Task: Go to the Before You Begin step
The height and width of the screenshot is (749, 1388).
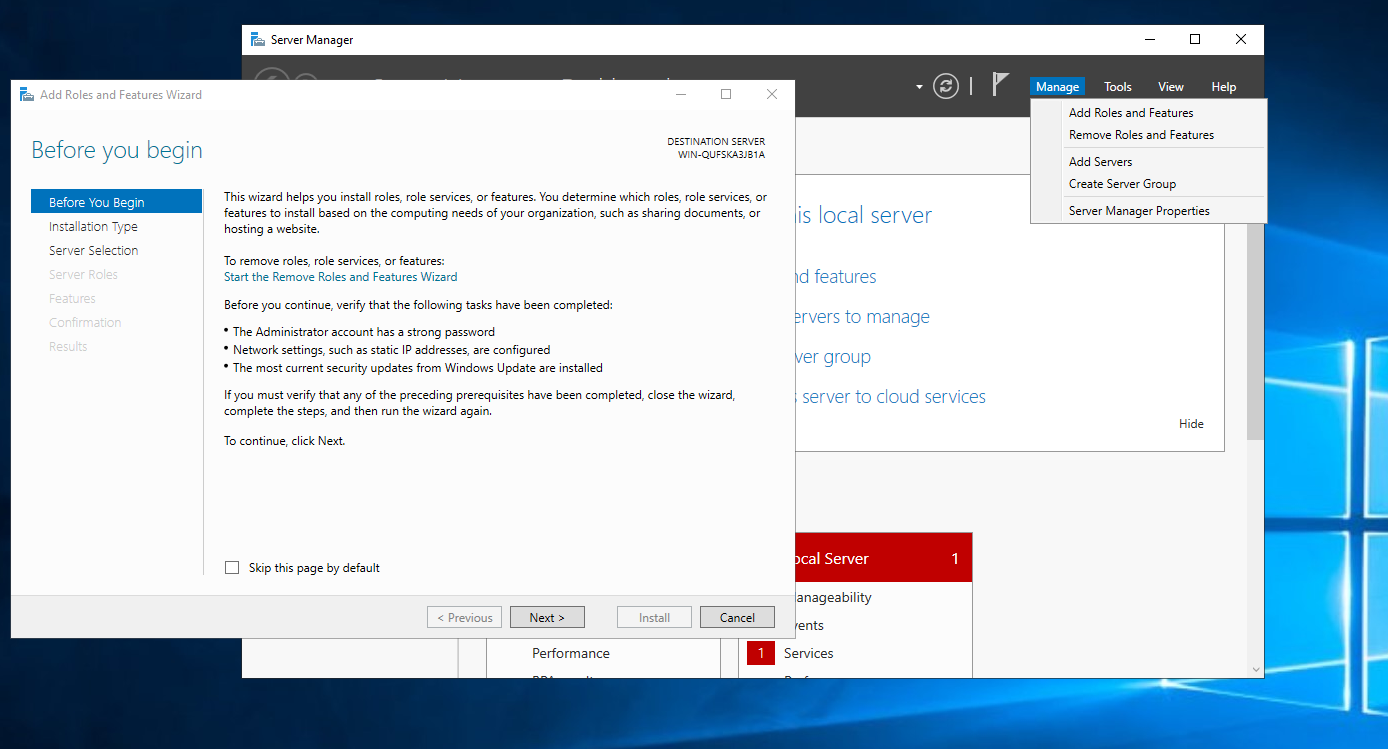Action: (x=117, y=202)
